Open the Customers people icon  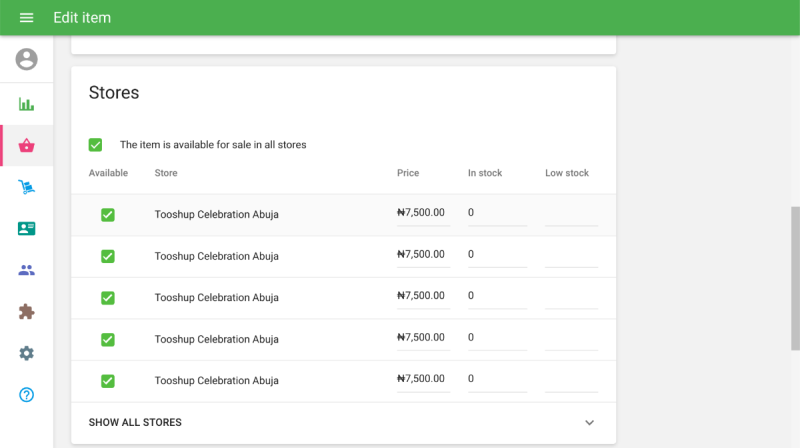point(27,270)
